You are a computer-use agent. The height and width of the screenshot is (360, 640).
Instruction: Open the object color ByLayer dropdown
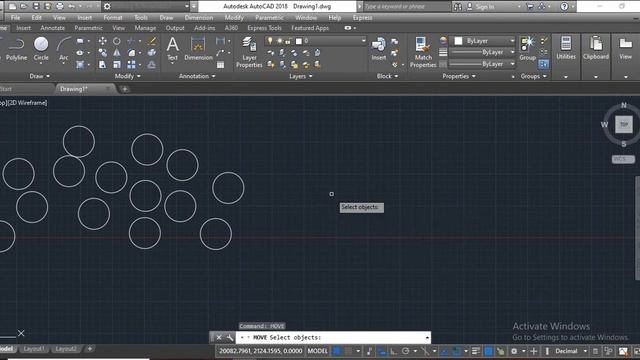pos(484,41)
